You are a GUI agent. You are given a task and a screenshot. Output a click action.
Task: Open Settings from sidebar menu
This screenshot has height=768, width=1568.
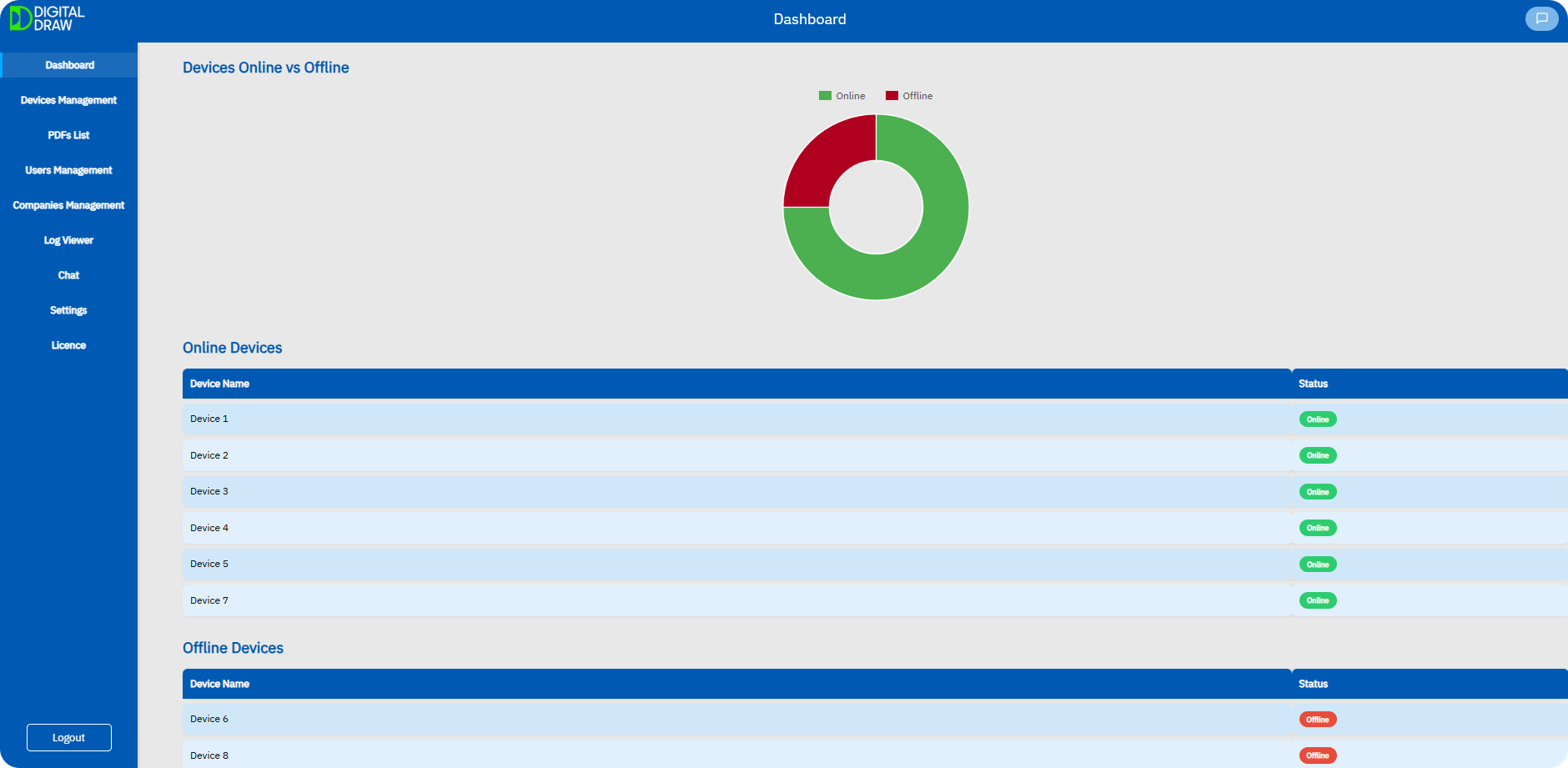68,310
